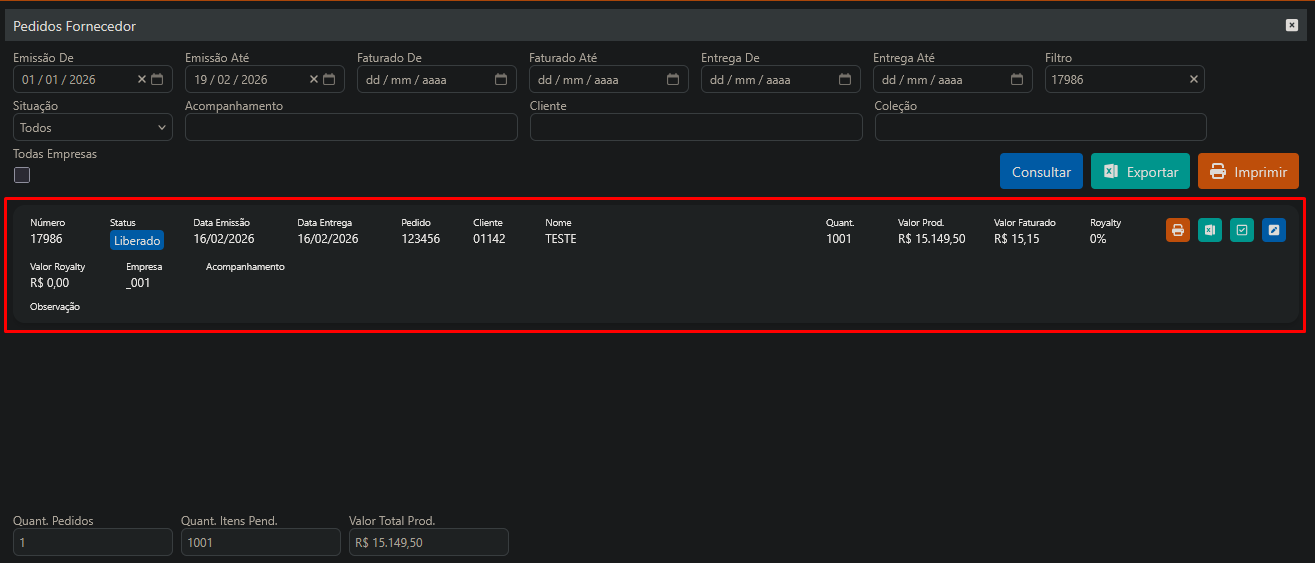Click the blue edit icon for order 17986
This screenshot has height=563, width=1315.
pyautogui.click(x=1274, y=230)
